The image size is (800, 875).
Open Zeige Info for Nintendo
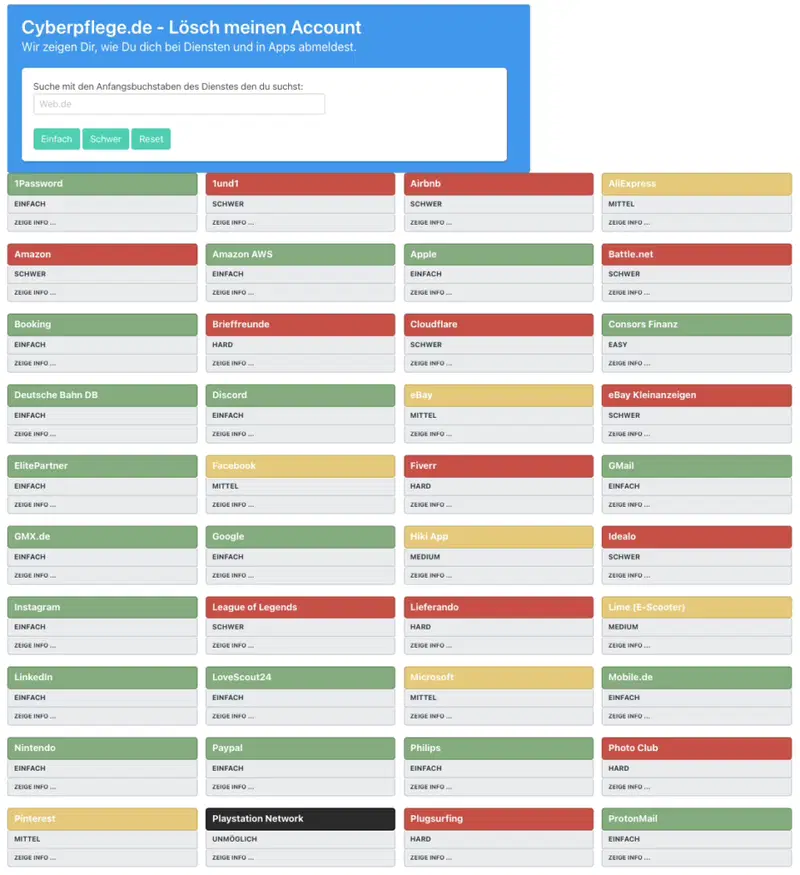tap(102, 787)
